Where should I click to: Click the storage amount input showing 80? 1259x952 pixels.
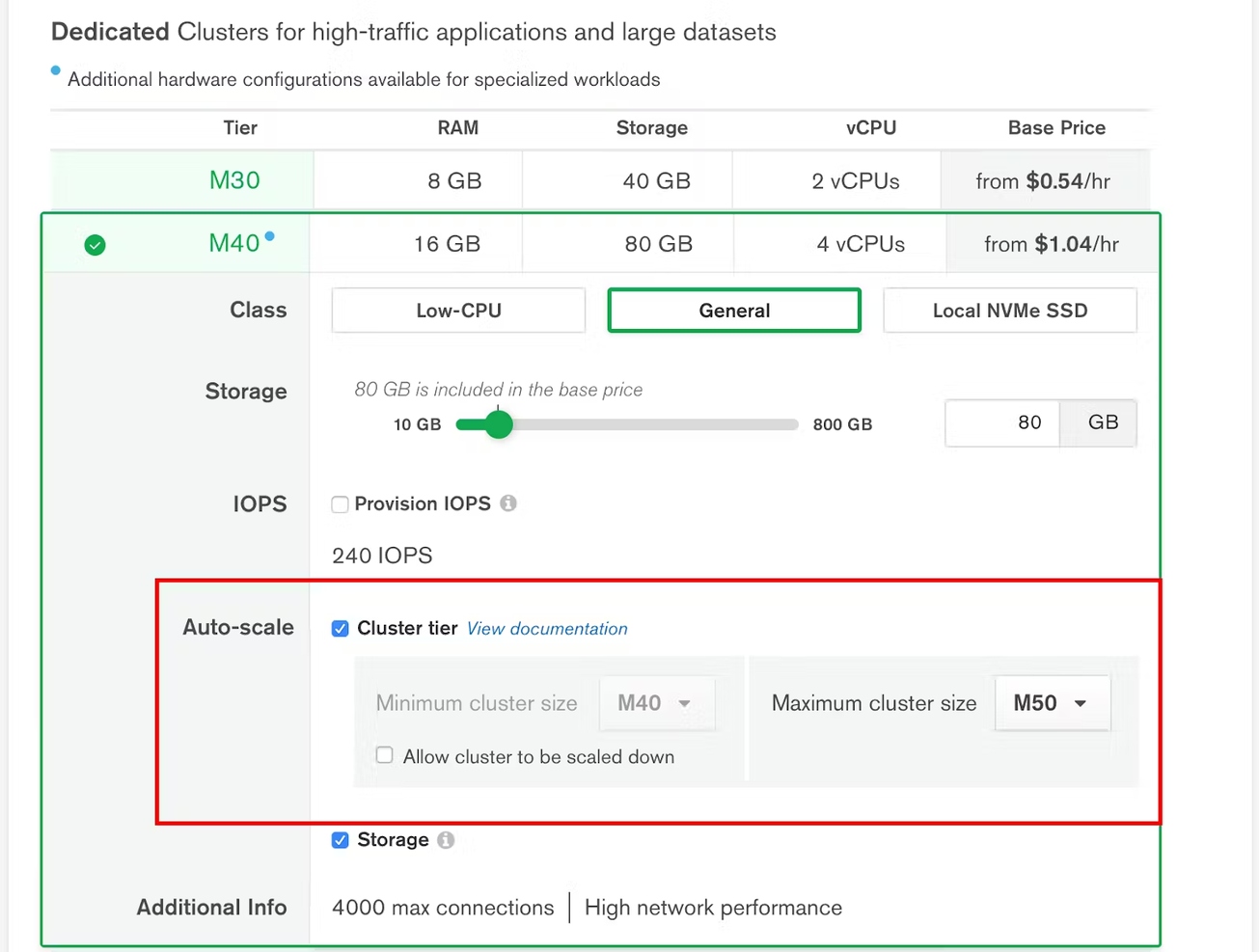[1002, 422]
